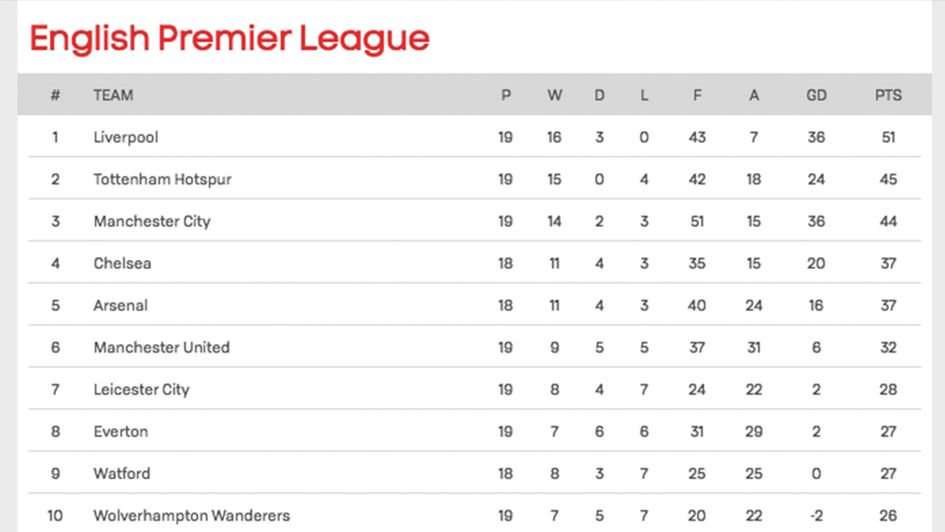This screenshot has height=532, width=945.
Task: Sort by the GD column header
Action: click(816, 95)
